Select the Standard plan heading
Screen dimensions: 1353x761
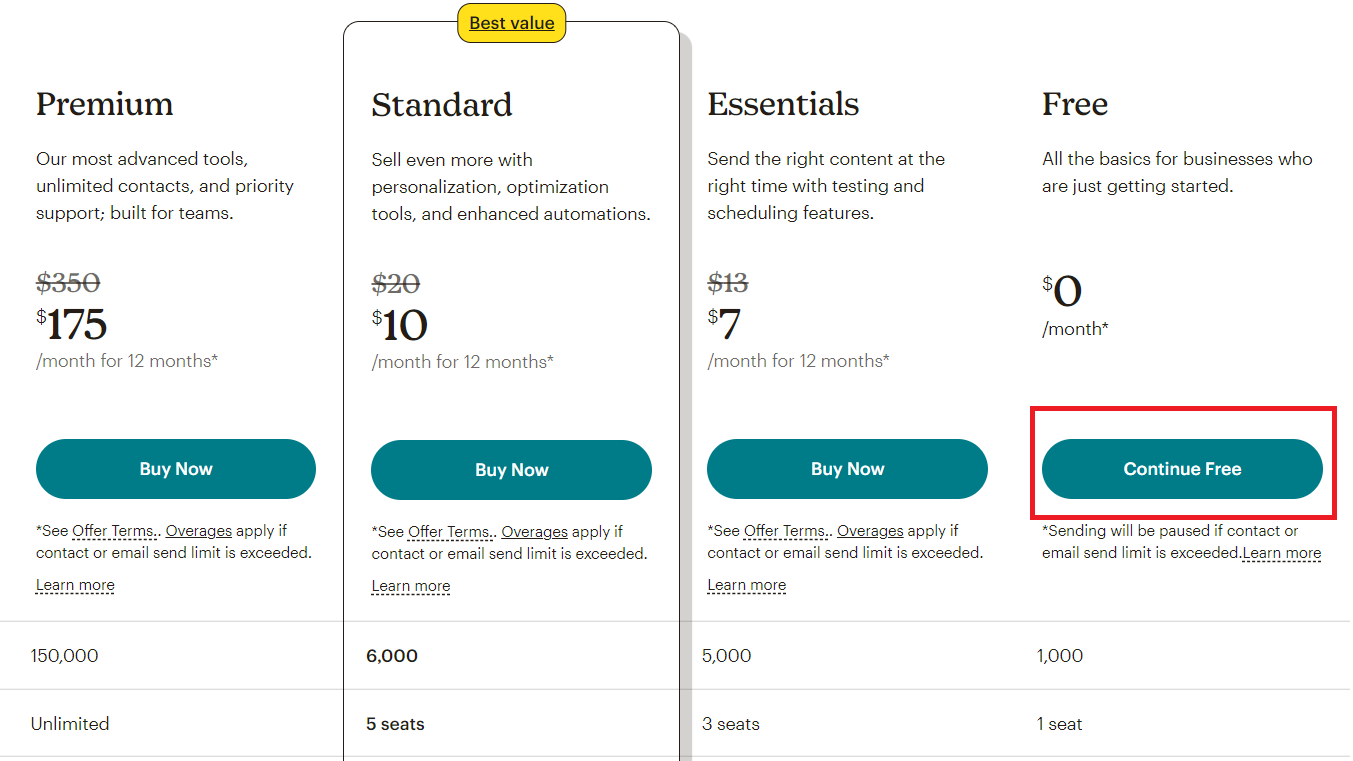click(442, 105)
